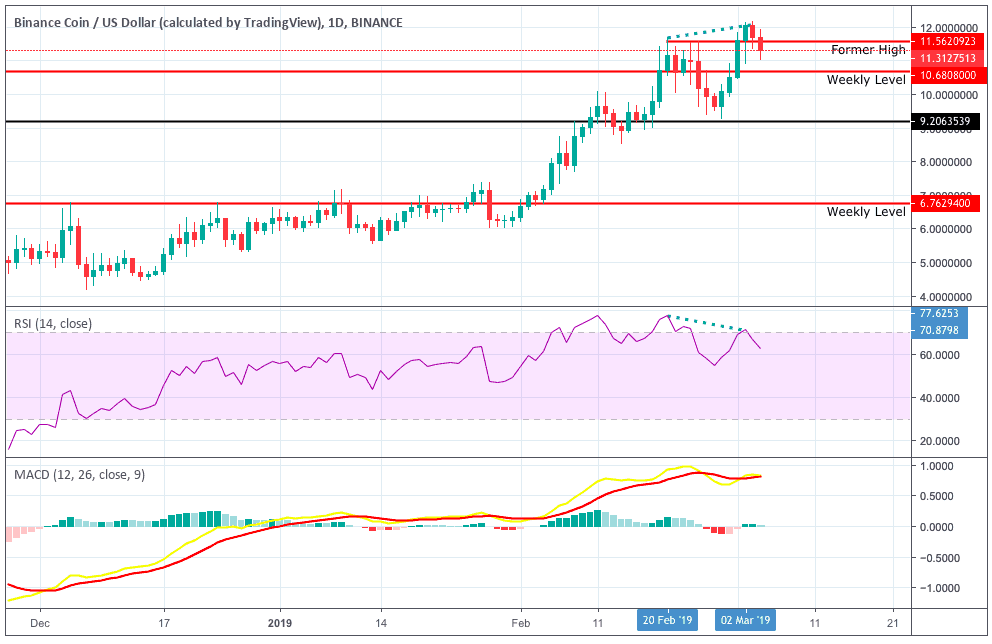Select the dotted divergence line on RSI

click(706, 323)
